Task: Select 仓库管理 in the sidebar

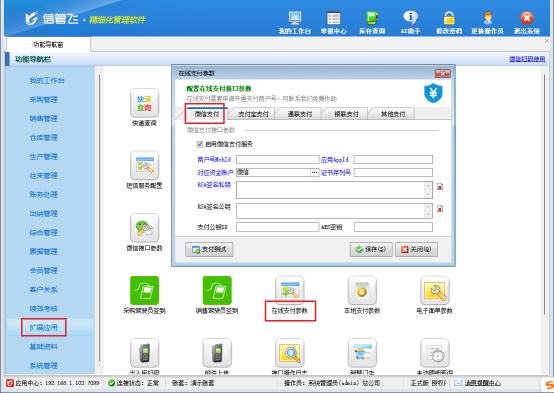Action: (x=43, y=138)
